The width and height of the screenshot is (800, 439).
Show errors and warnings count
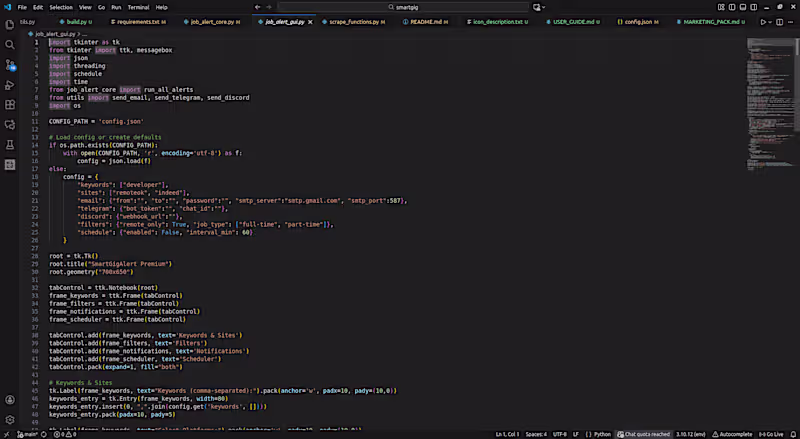[65, 434]
